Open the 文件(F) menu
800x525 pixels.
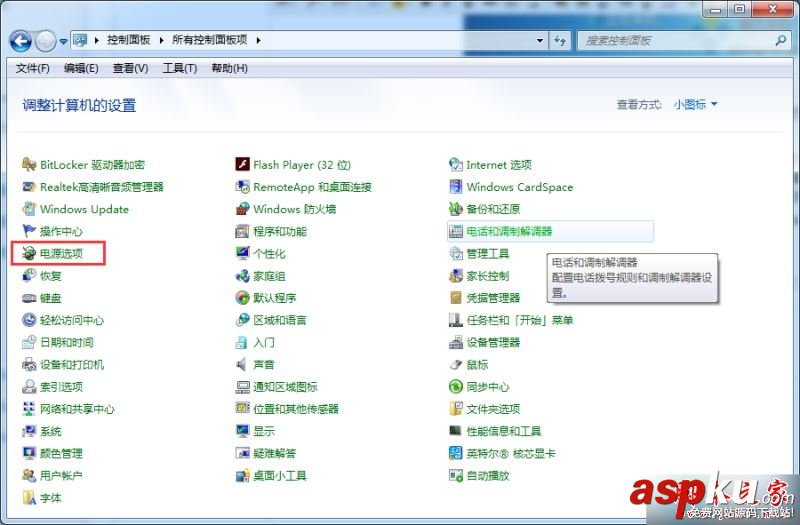33,68
